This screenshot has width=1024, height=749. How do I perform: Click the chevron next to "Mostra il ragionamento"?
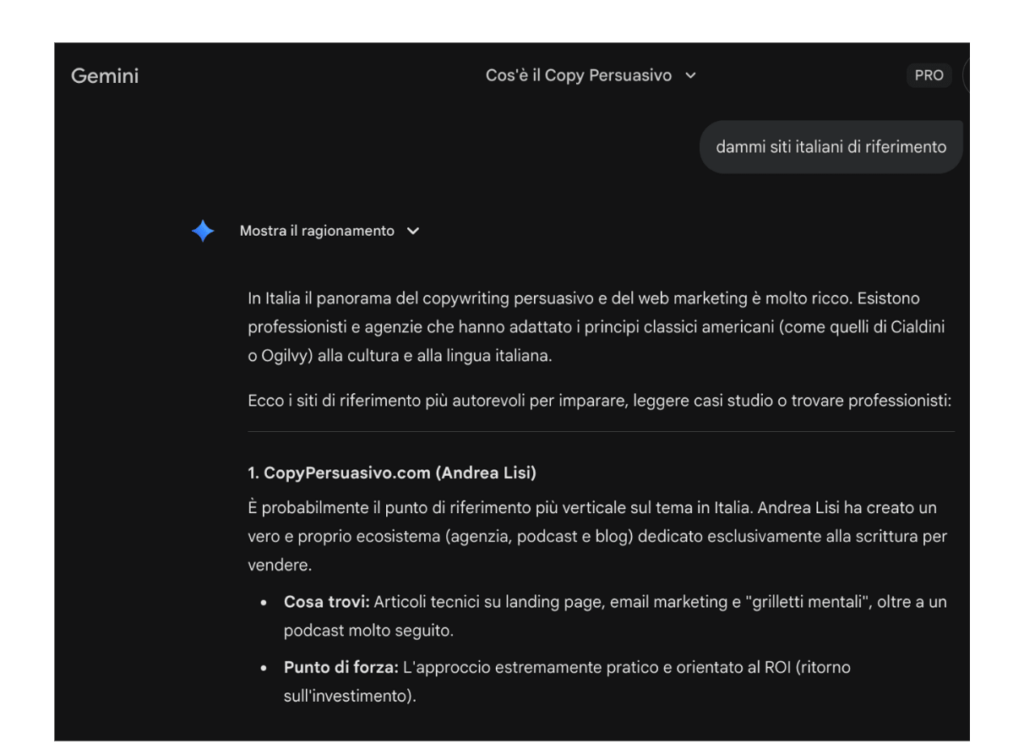coord(413,231)
